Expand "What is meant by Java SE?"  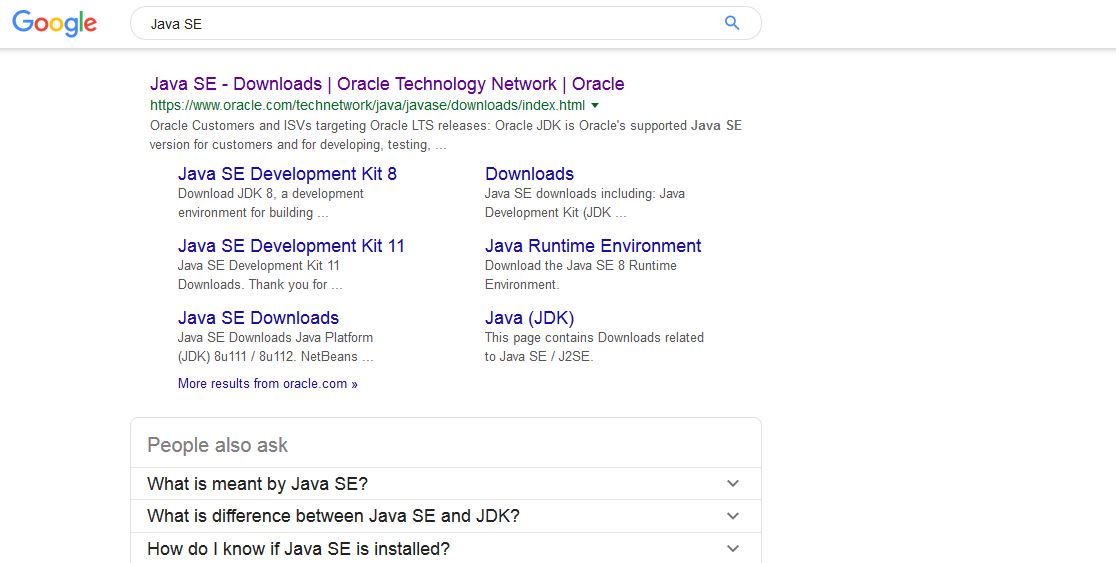coord(257,484)
